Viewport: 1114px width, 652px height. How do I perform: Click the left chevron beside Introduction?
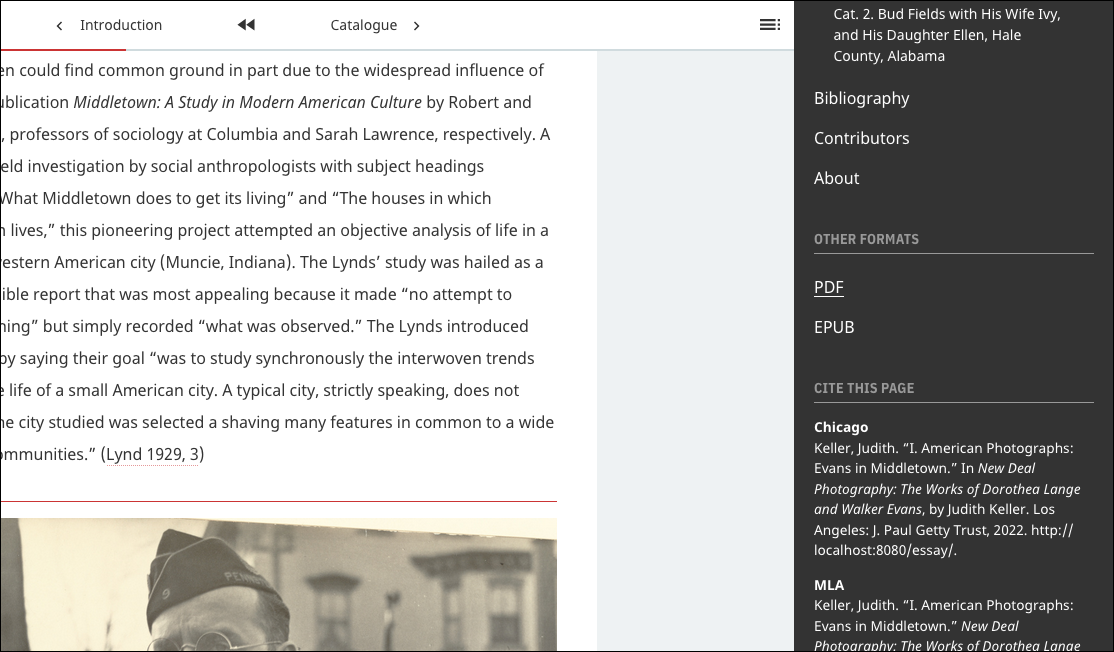(x=59, y=25)
